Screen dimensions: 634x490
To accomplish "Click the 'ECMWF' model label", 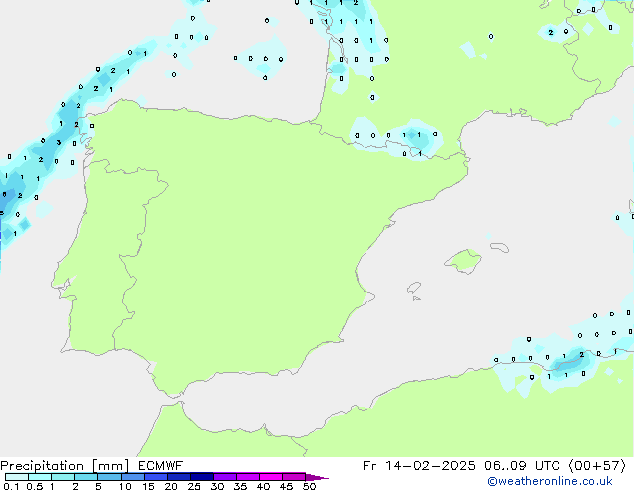I will (x=161, y=466).
